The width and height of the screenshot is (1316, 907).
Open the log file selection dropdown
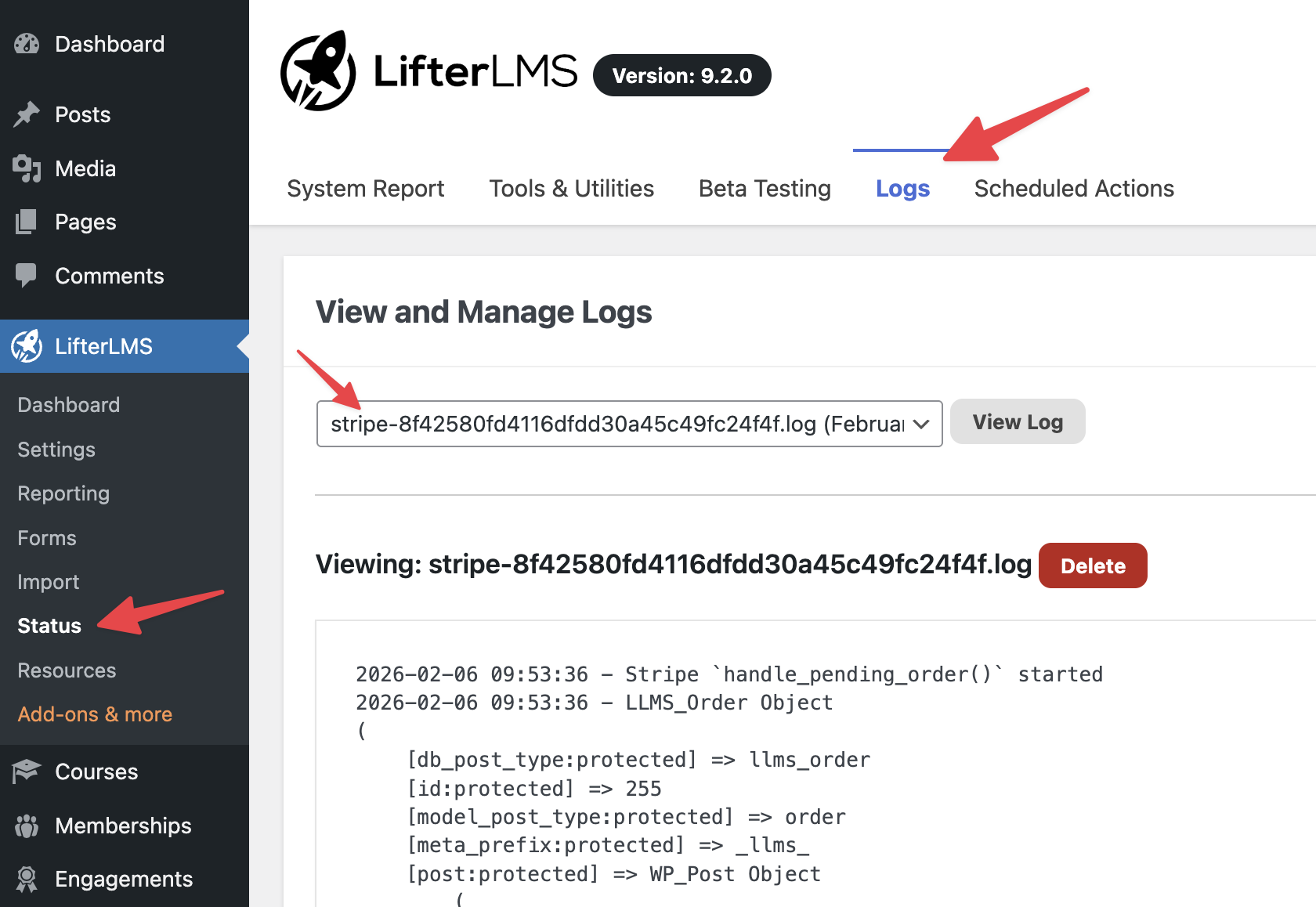[x=629, y=424]
